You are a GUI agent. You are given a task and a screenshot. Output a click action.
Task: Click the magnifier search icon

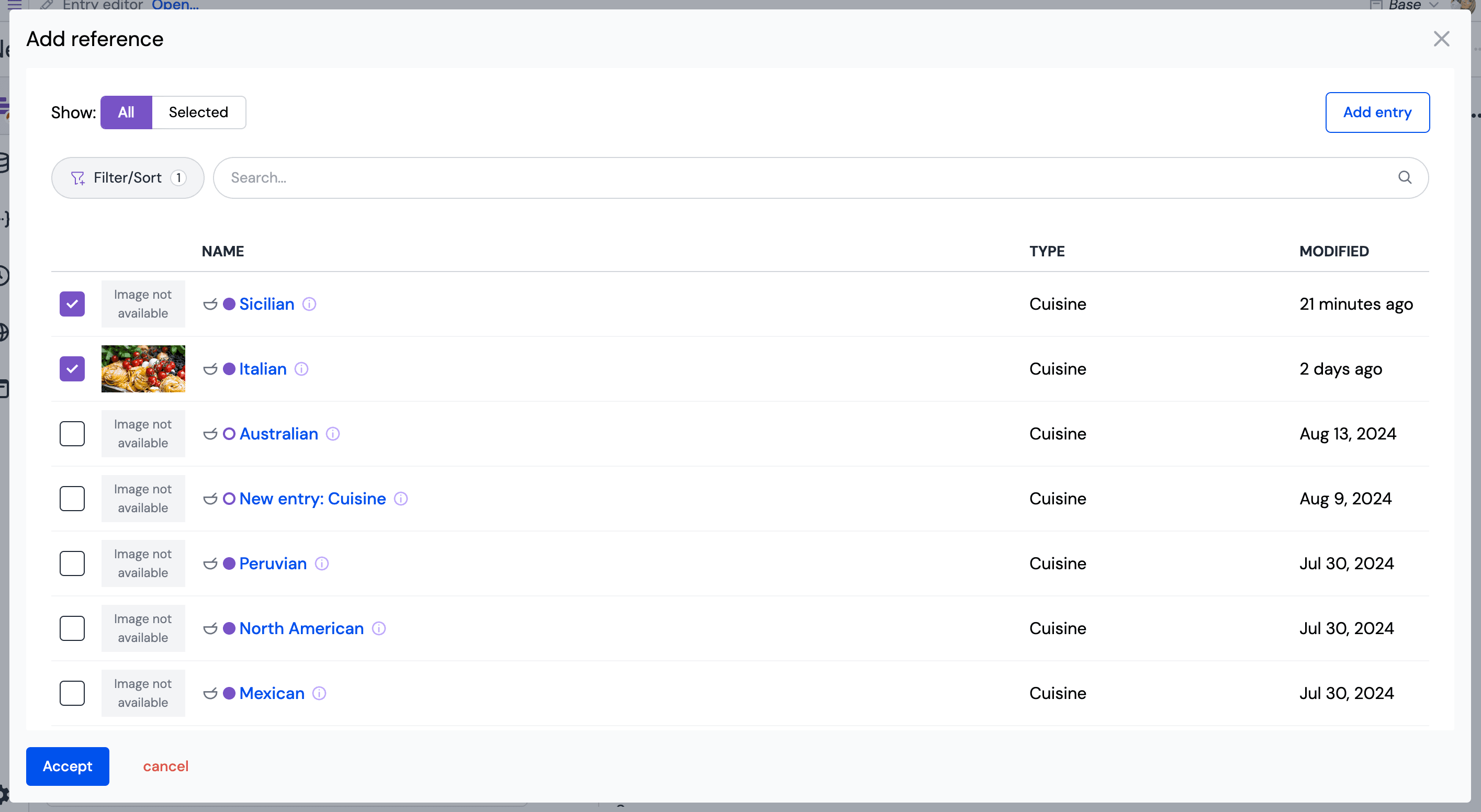(1405, 177)
